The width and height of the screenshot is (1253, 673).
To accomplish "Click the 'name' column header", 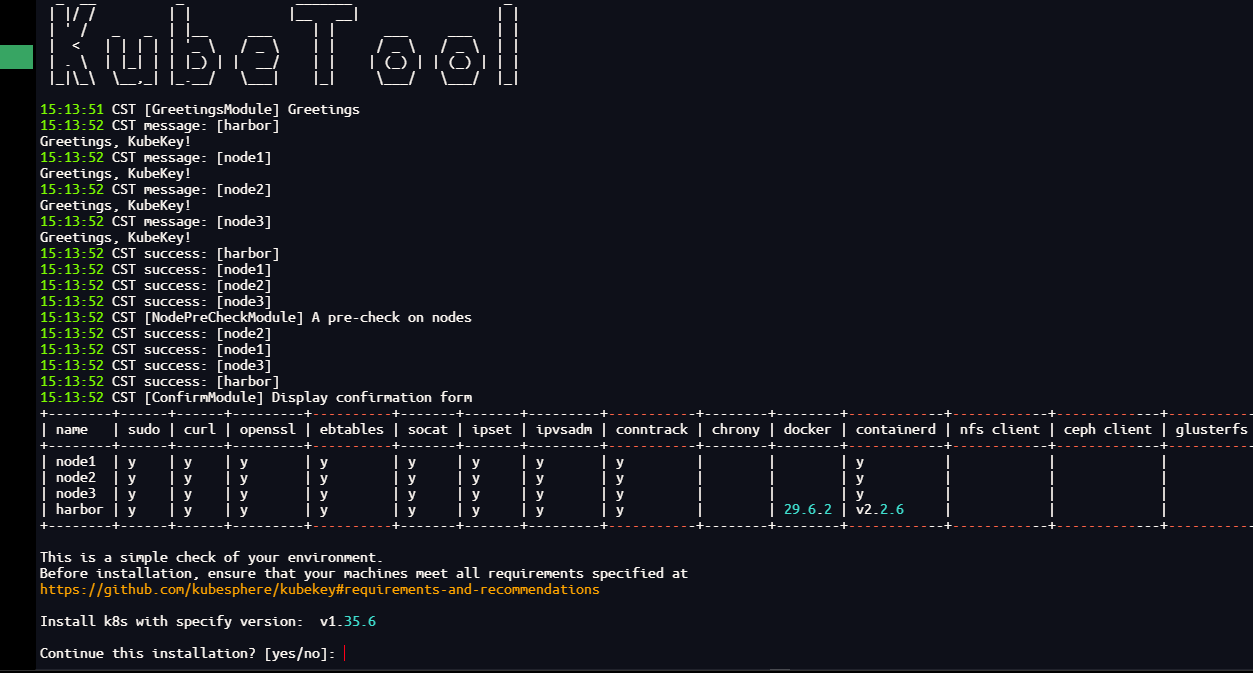I will coord(72,430).
